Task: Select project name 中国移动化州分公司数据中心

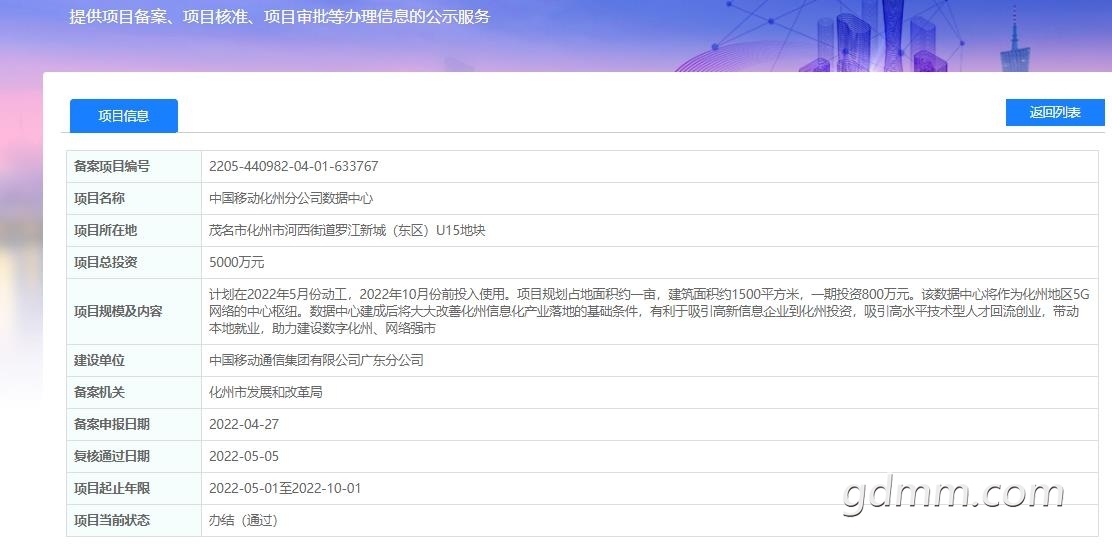Action: 291,199
